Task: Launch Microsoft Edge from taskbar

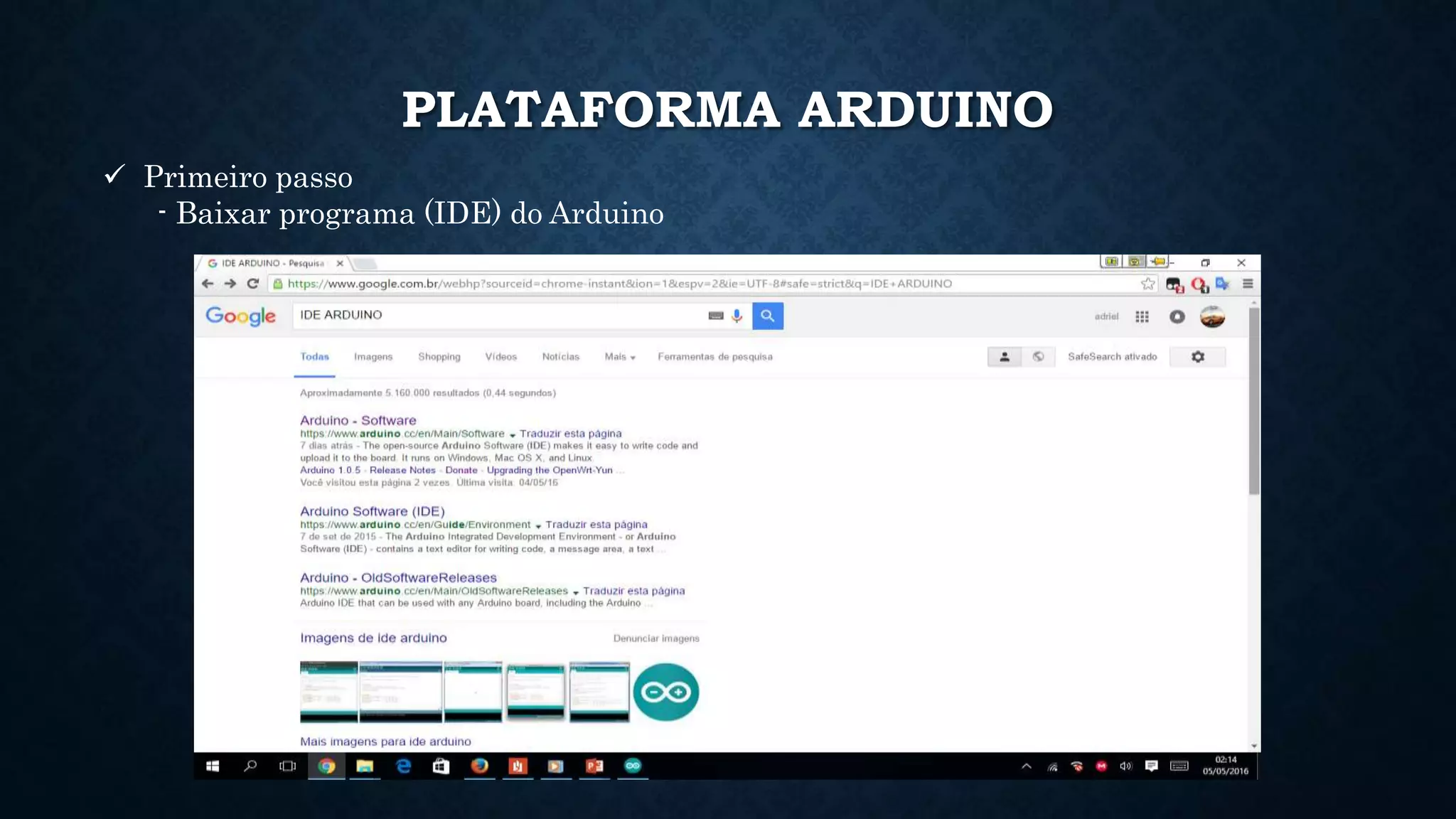Action: pos(403,766)
